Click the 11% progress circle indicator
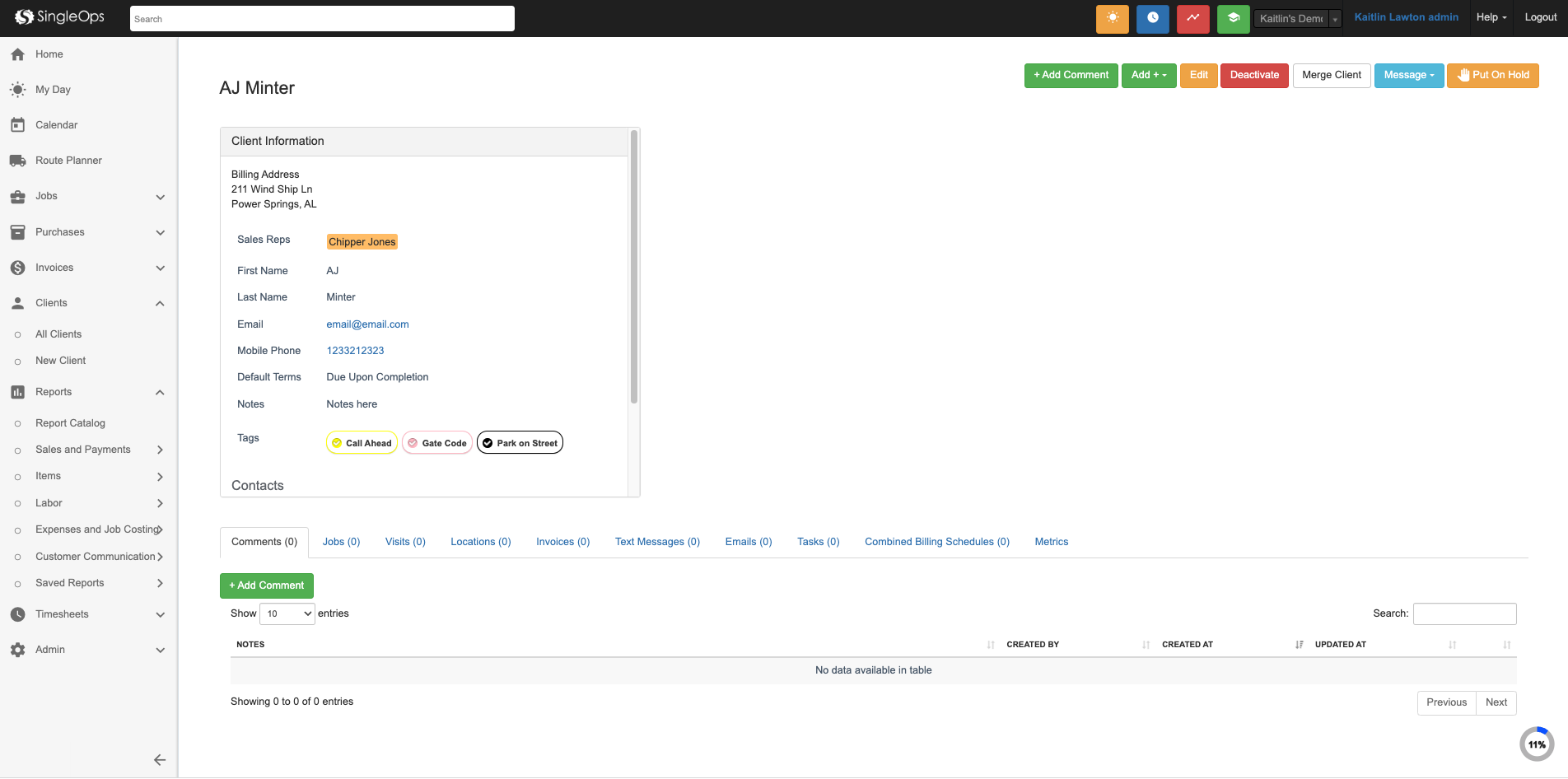Image resolution: width=1568 pixels, height=779 pixels. [x=1537, y=744]
